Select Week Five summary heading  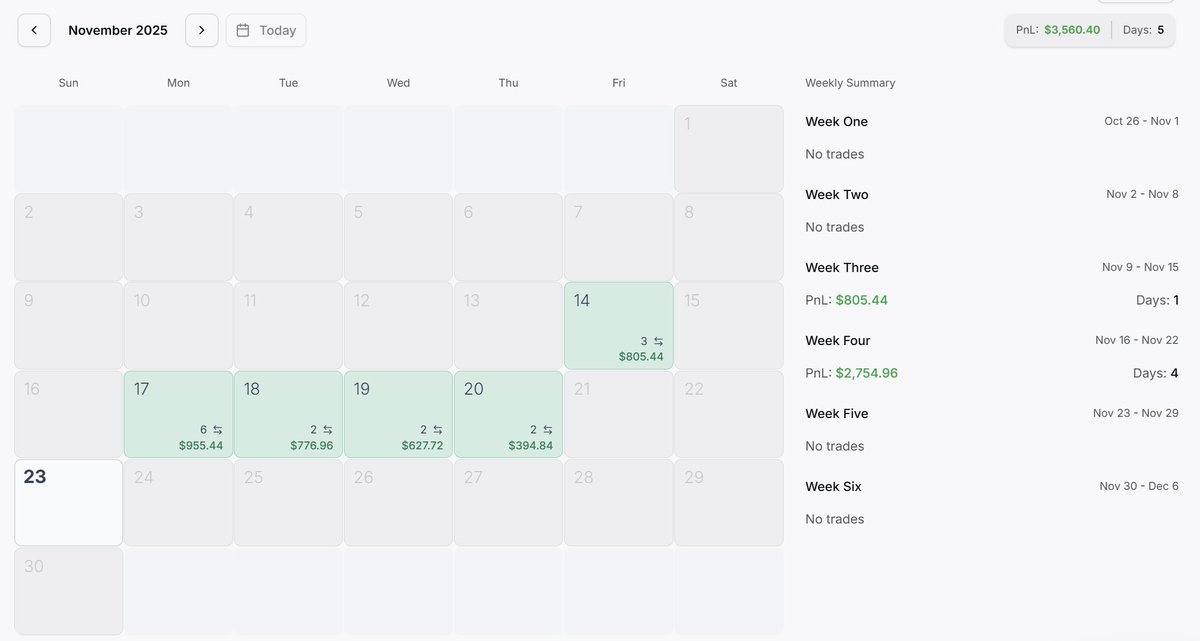click(x=837, y=413)
